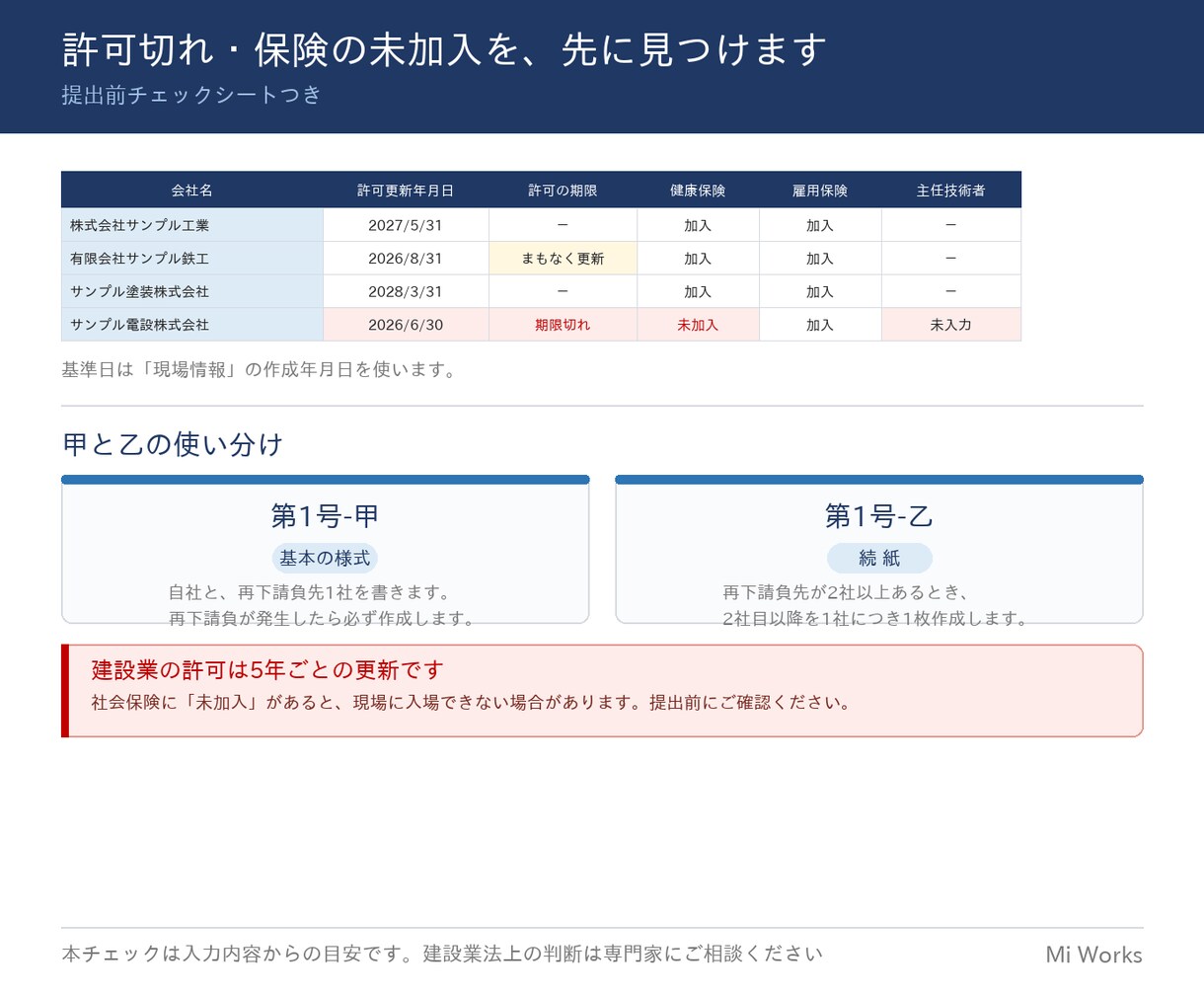Image resolution: width=1204 pixels, height=995 pixels.
Task: Click the Mi Works footer label
Action: tap(1093, 955)
